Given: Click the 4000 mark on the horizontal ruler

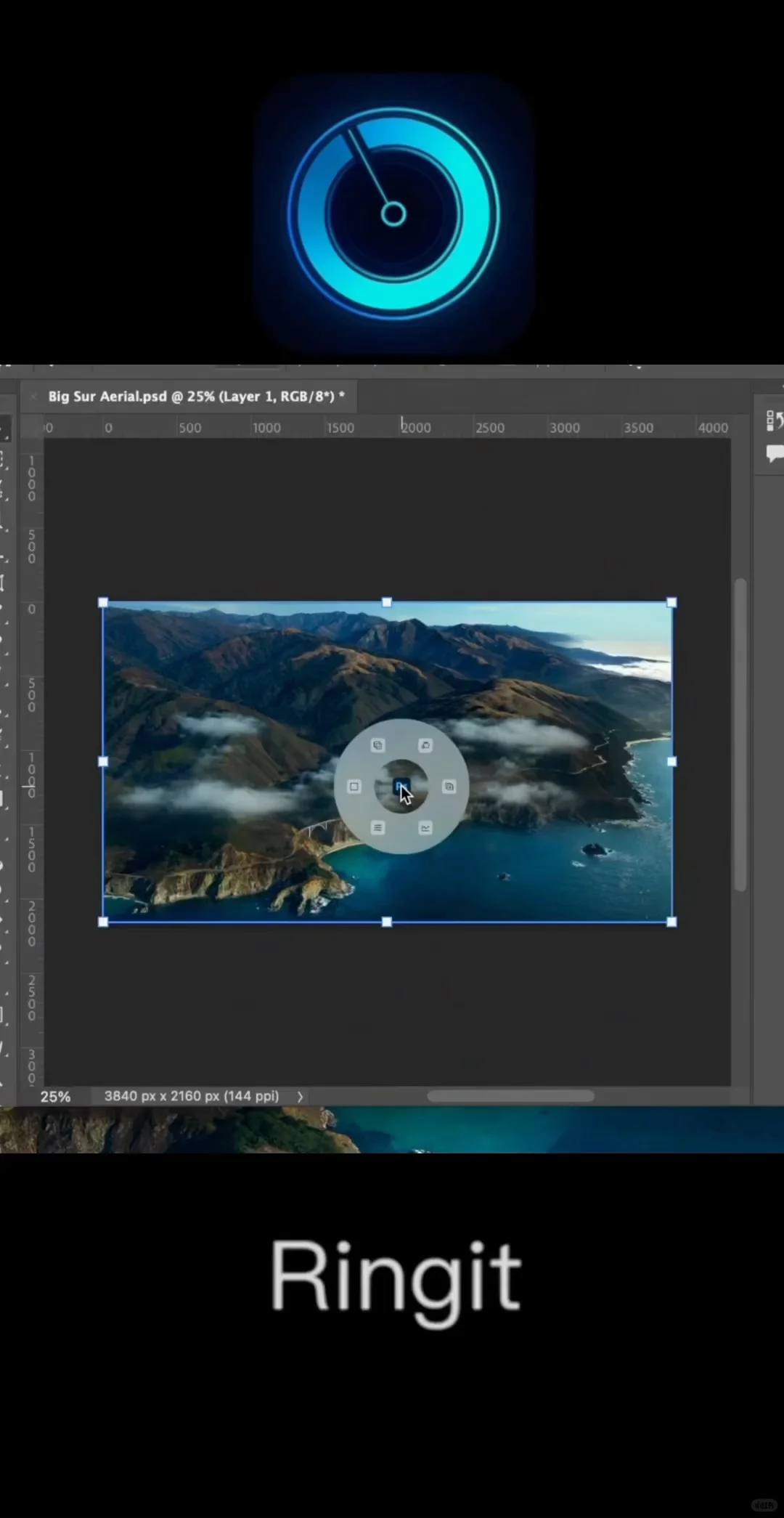Looking at the screenshot, I should click(713, 428).
